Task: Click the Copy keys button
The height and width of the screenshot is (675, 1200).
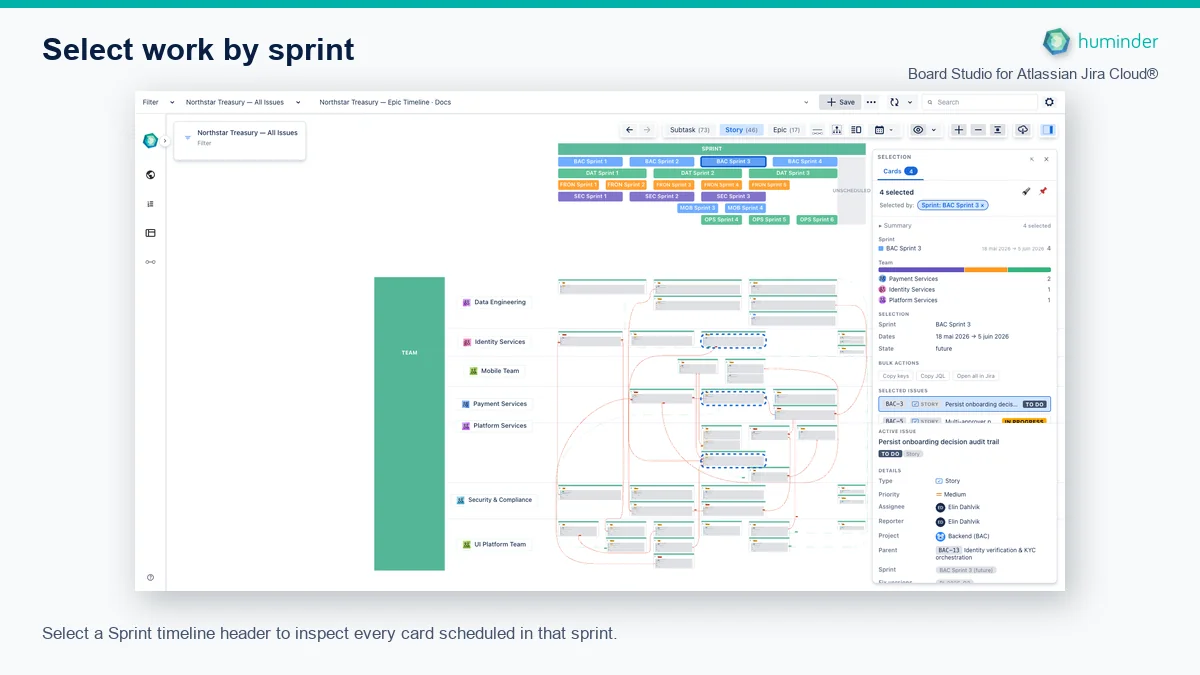Action: 896,376
